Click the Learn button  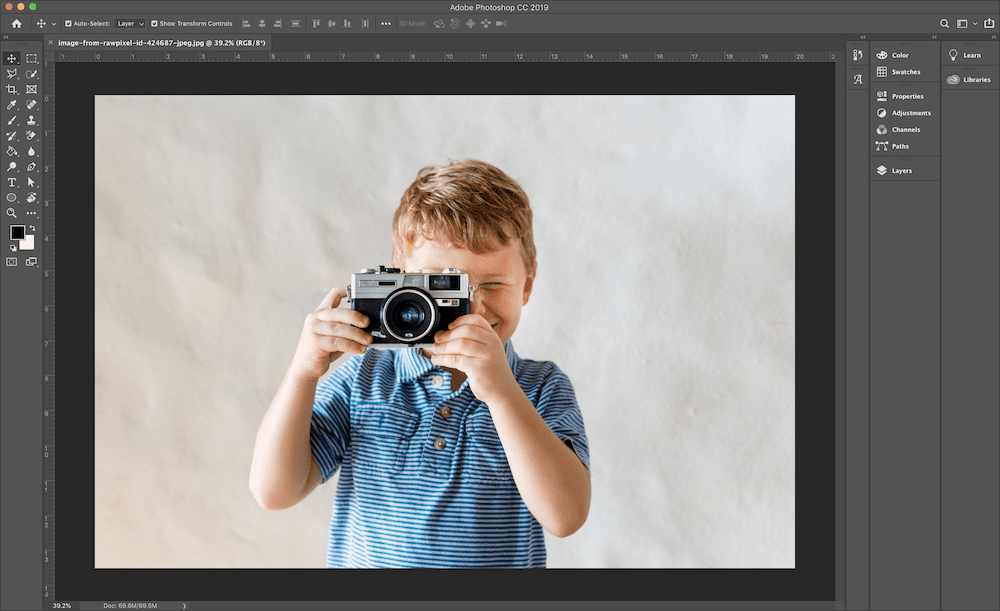[971, 55]
